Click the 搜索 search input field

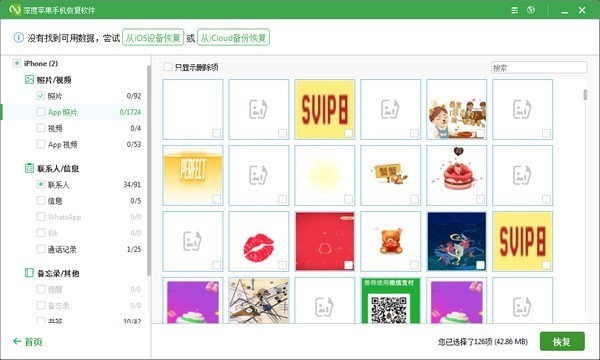click(539, 68)
